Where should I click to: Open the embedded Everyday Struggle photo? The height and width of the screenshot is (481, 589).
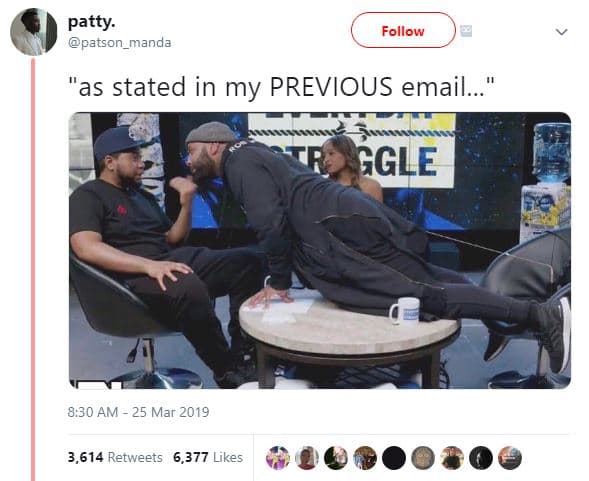pos(320,250)
